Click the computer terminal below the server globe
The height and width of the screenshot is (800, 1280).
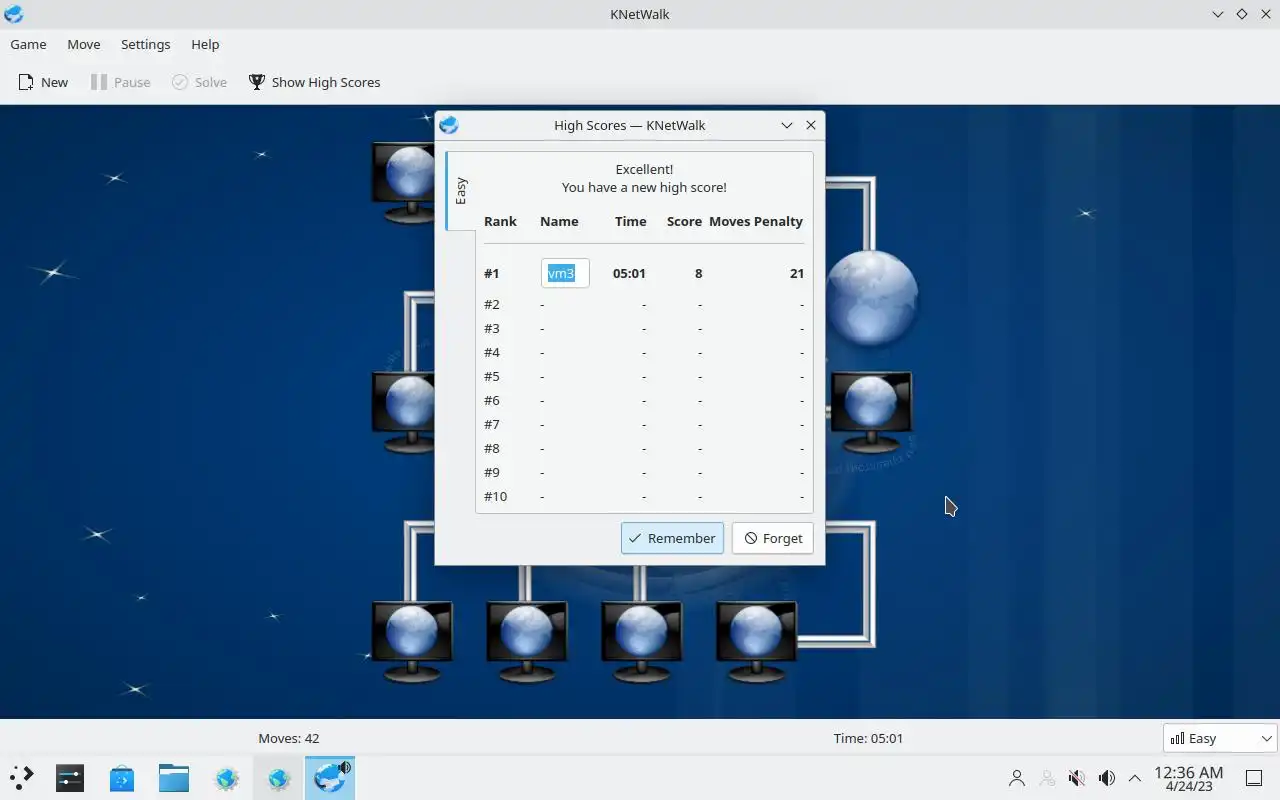[x=870, y=412]
